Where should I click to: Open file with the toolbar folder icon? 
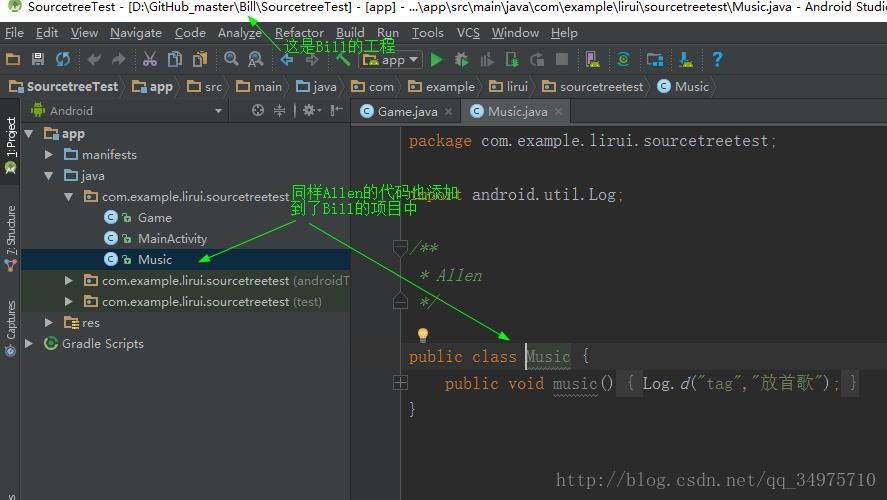(12, 59)
